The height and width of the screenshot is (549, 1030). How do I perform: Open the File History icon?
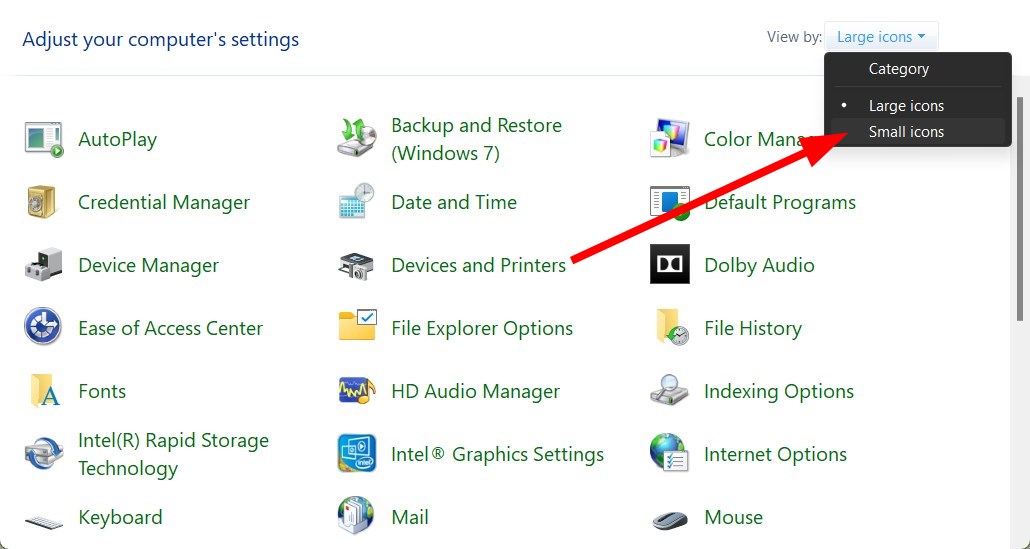[671, 327]
